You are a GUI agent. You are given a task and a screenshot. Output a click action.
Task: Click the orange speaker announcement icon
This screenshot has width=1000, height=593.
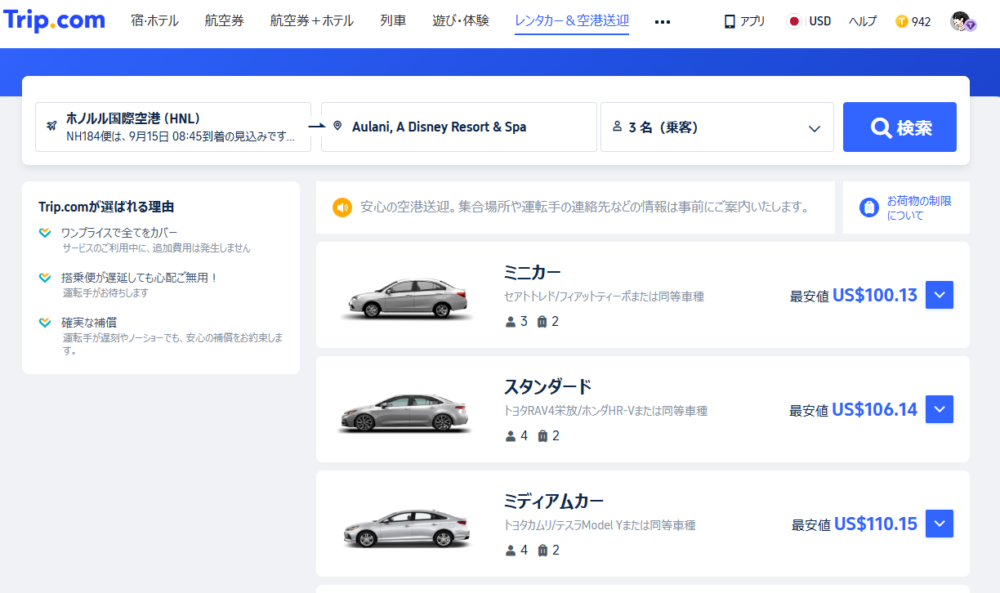click(342, 207)
